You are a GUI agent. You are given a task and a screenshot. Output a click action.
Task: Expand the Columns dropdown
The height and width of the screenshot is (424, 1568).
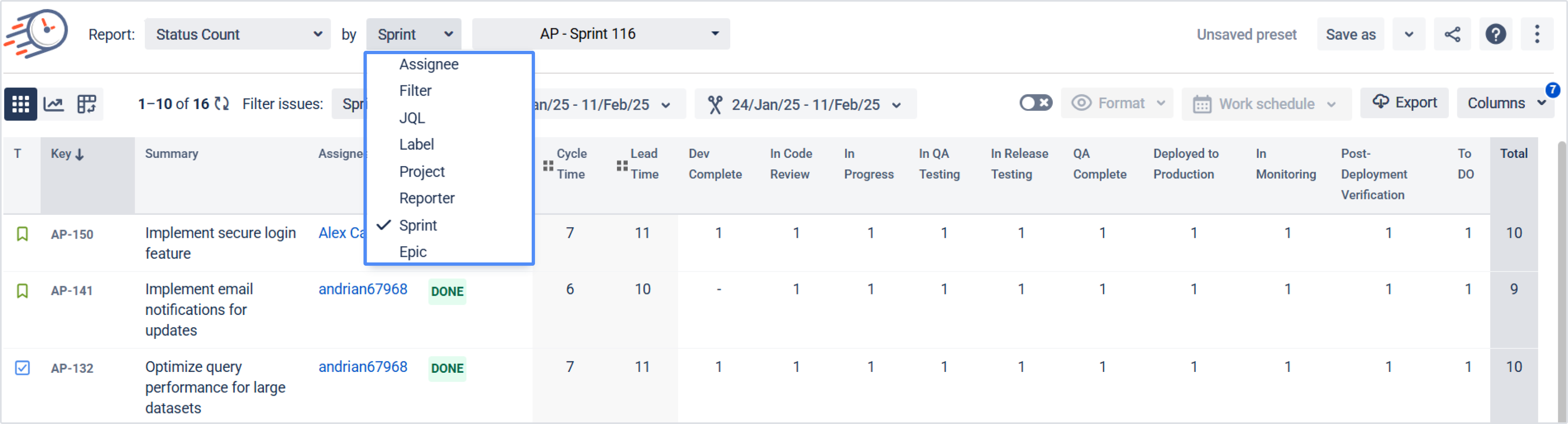coord(1505,103)
